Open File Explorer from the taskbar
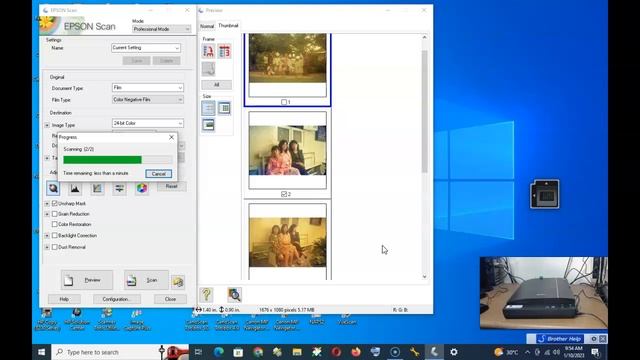This screenshot has width=640, height=360. point(297,352)
